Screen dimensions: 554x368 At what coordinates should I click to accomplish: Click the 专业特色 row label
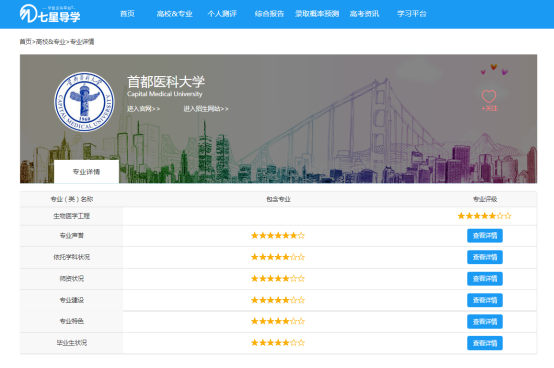[71, 321]
